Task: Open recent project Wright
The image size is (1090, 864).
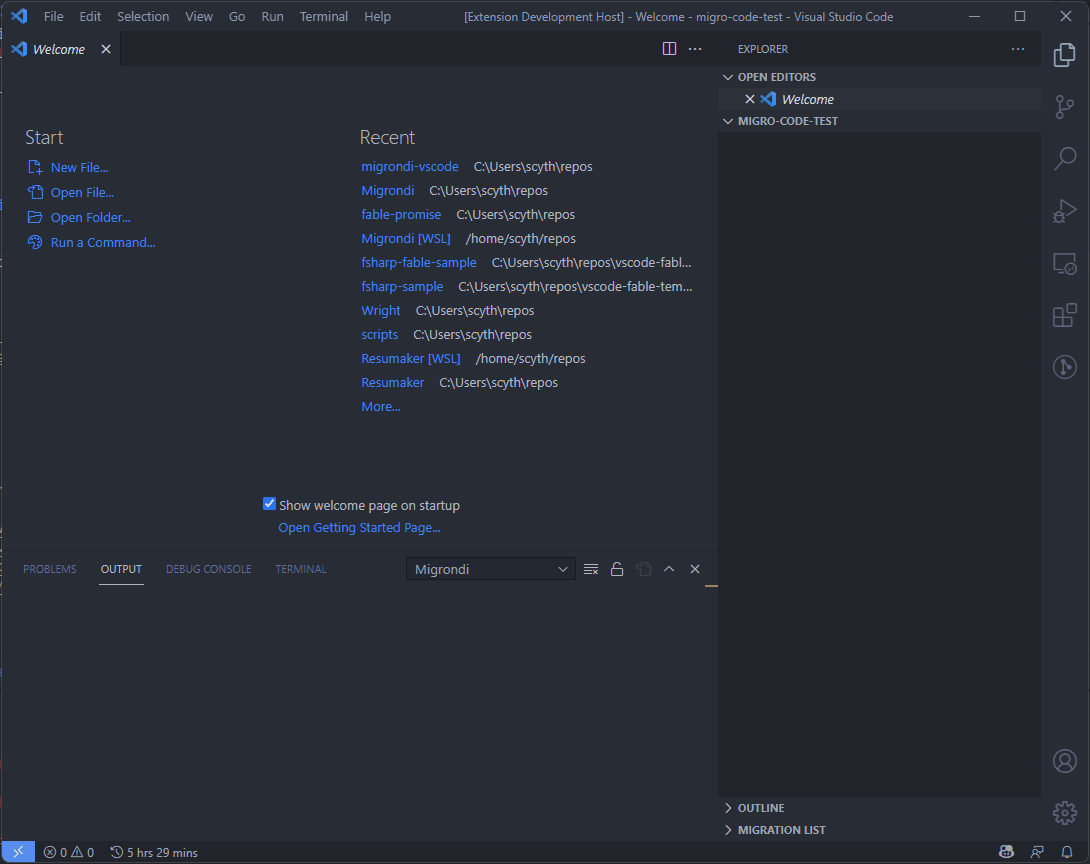Action: tap(381, 311)
